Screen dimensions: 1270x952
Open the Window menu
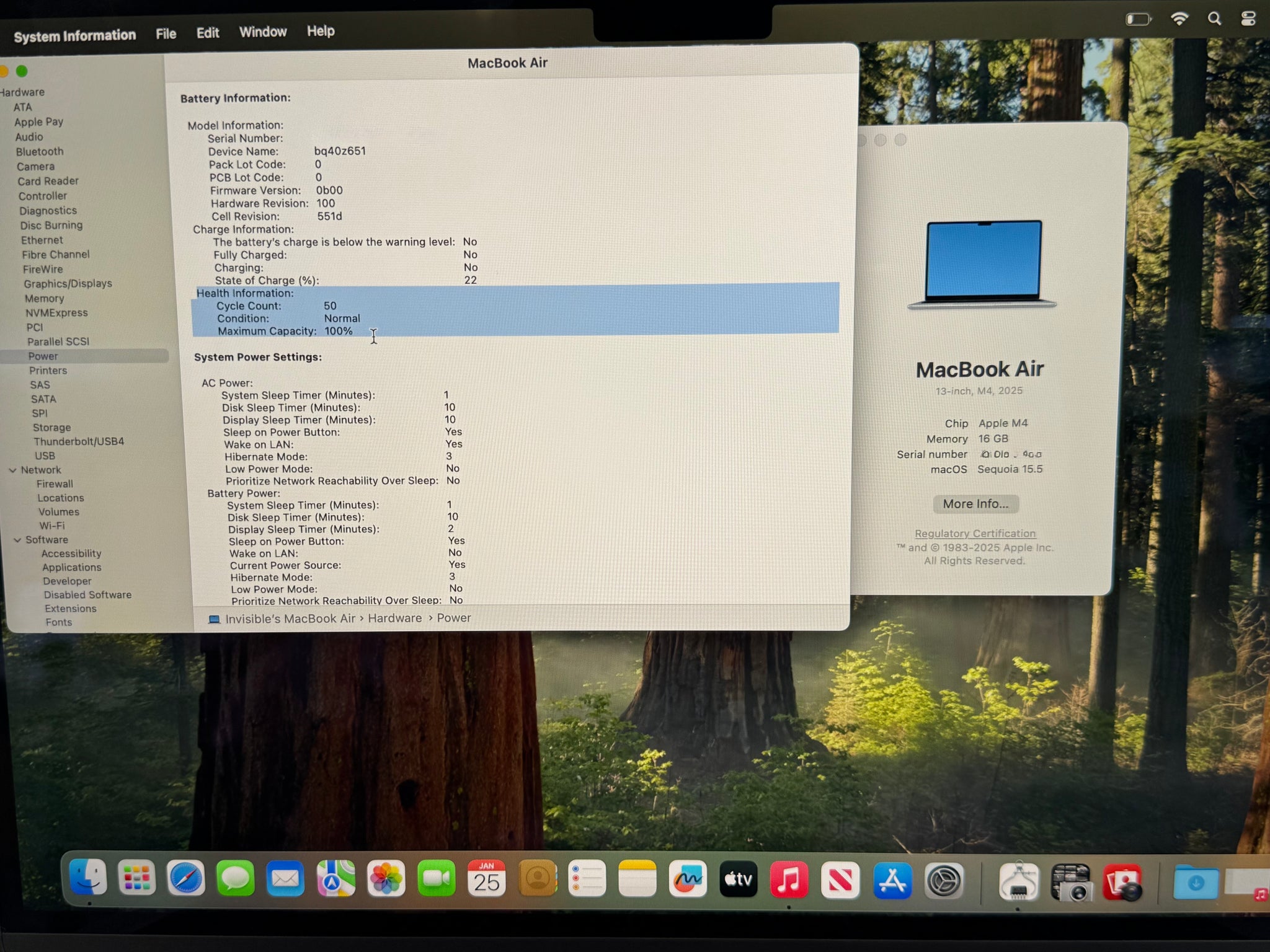263,32
